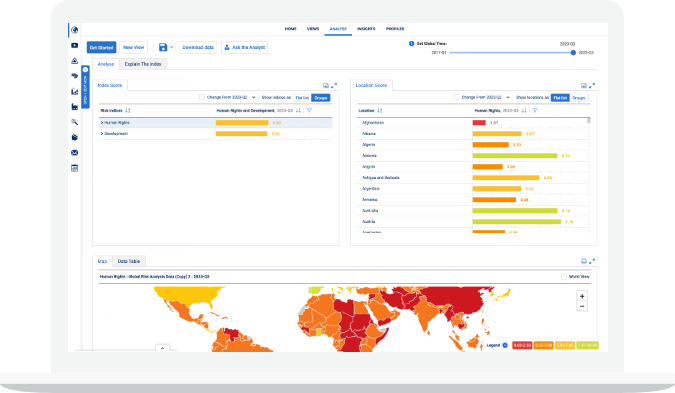Show indices as Flat list

(302, 98)
